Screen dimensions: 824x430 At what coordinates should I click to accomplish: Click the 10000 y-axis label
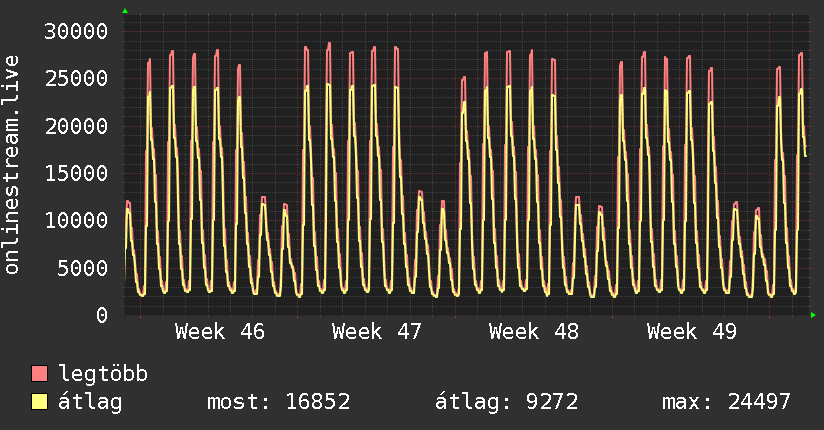(x=77, y=220)
